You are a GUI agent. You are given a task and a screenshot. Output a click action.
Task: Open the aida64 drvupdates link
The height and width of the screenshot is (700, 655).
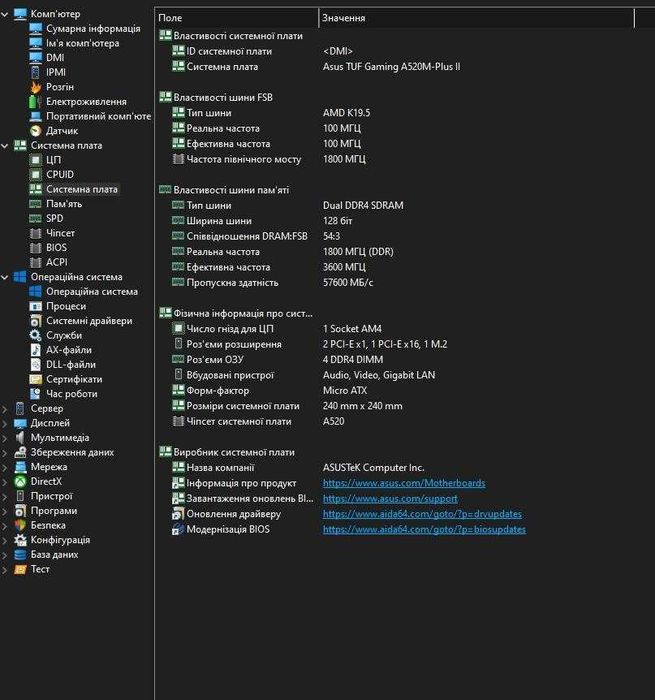pyautogui.click(x=422, y=514)
